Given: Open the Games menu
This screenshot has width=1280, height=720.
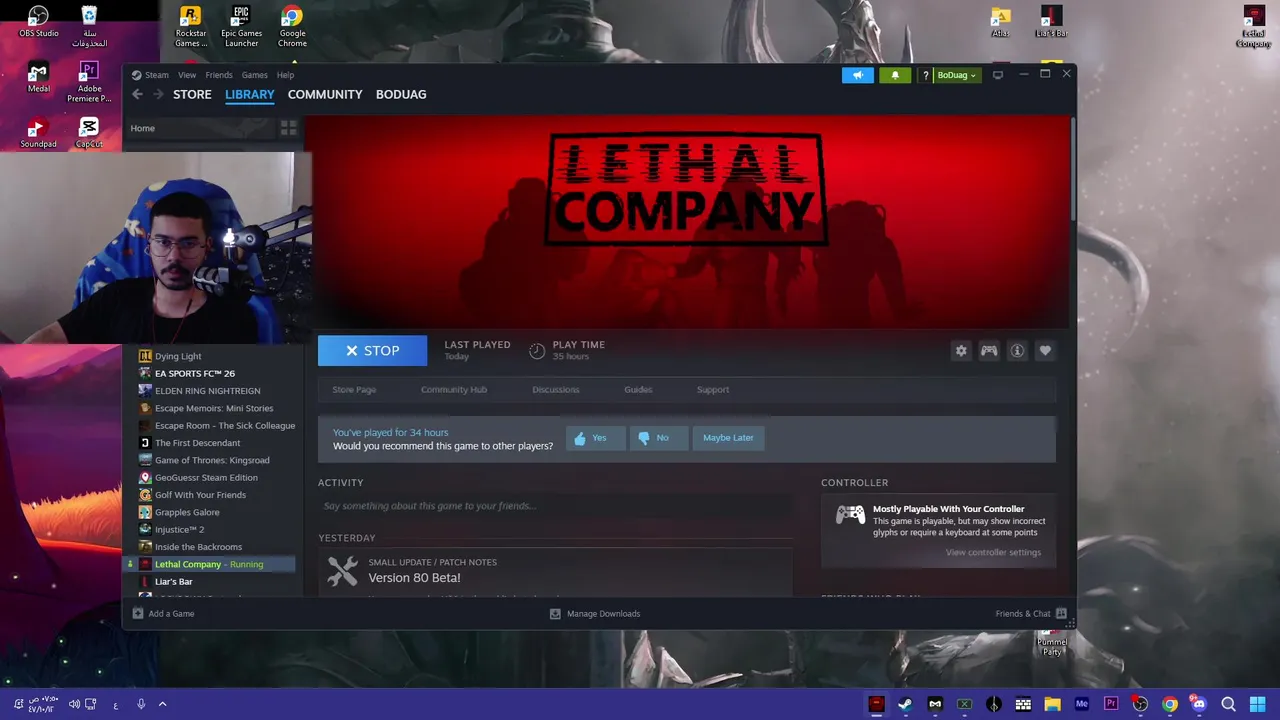Looking at the screenshot, I should 254,75.
